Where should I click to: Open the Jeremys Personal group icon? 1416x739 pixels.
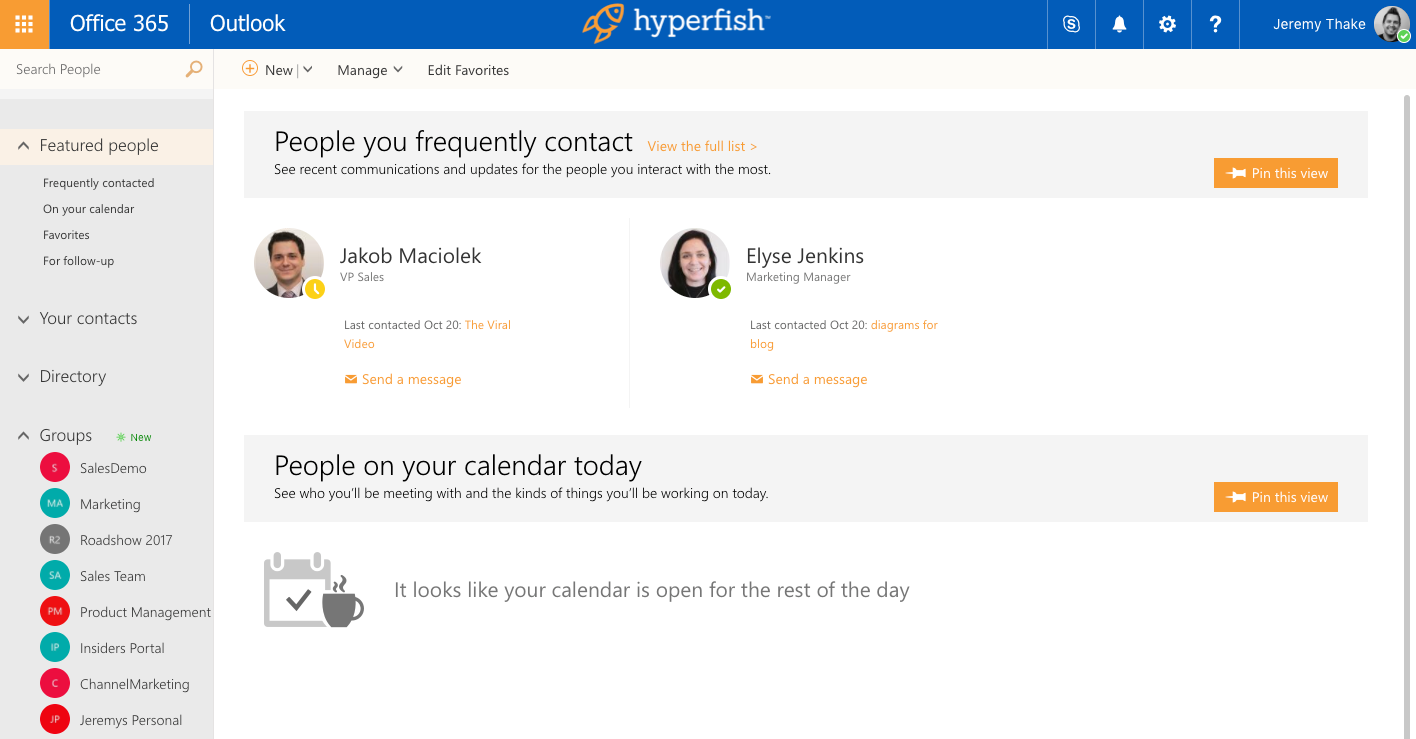coord(54,720)
